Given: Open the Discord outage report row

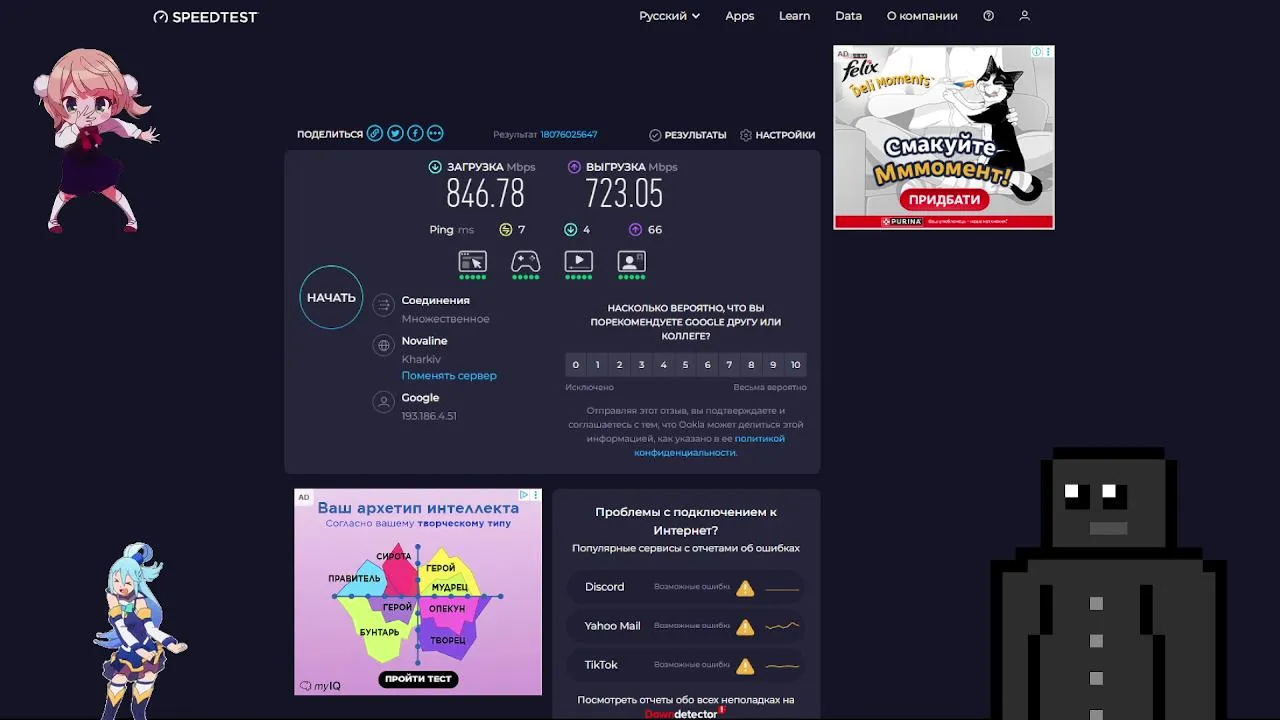Looking at the screenshot, I should [x=686, y=587].
